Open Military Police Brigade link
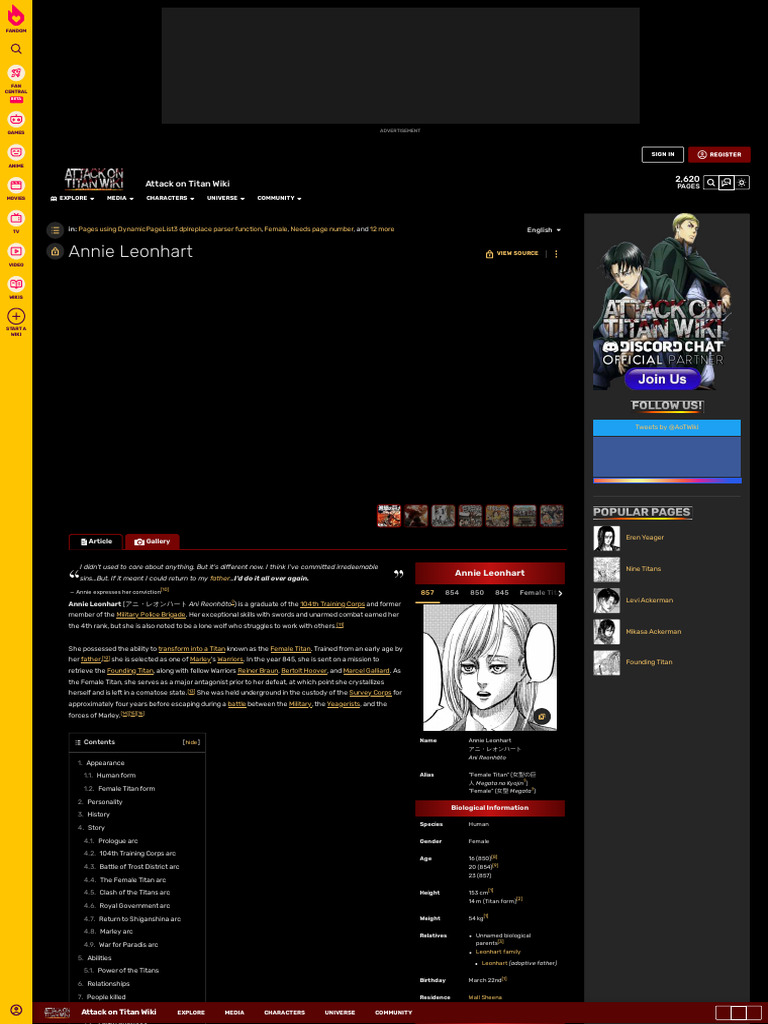The image size is (768, 1024). (151, 615)
